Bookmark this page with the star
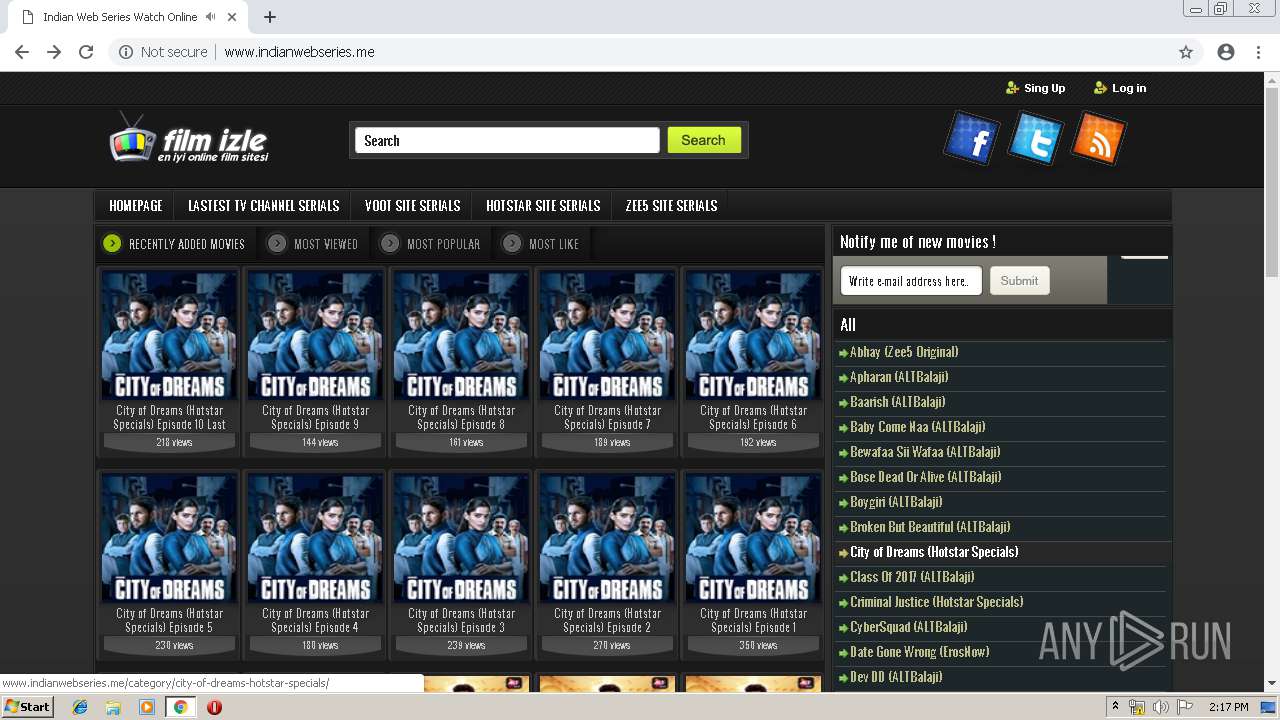The width and height of the screenshot is (1280, 720). pos(1186,52)
